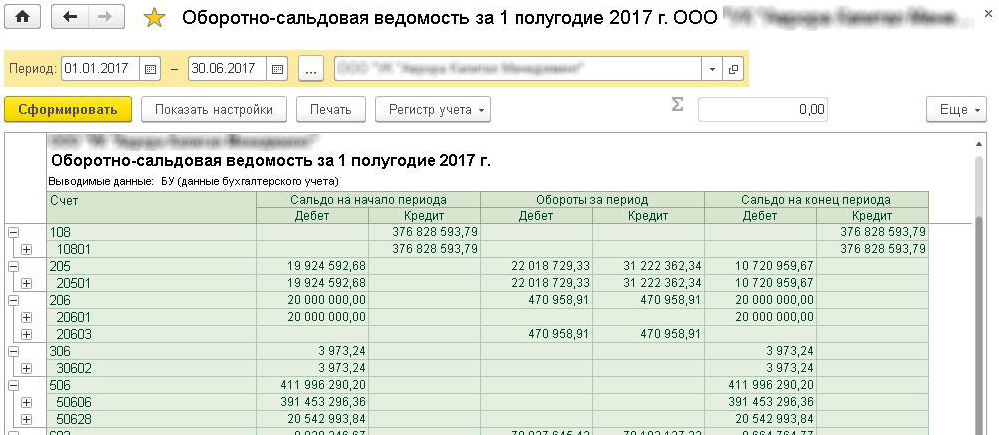Select cell 3 973,24 opening debit of 30602

pyautogui.click(x=312, y=368)
